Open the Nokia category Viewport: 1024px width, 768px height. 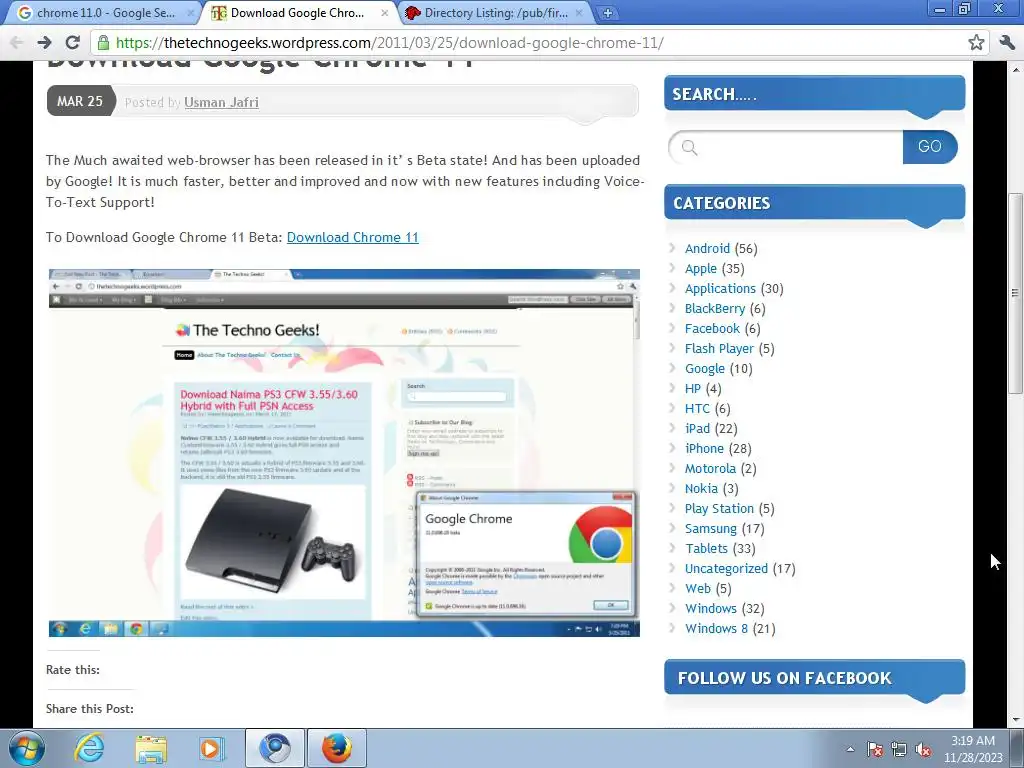click(701, 489)
